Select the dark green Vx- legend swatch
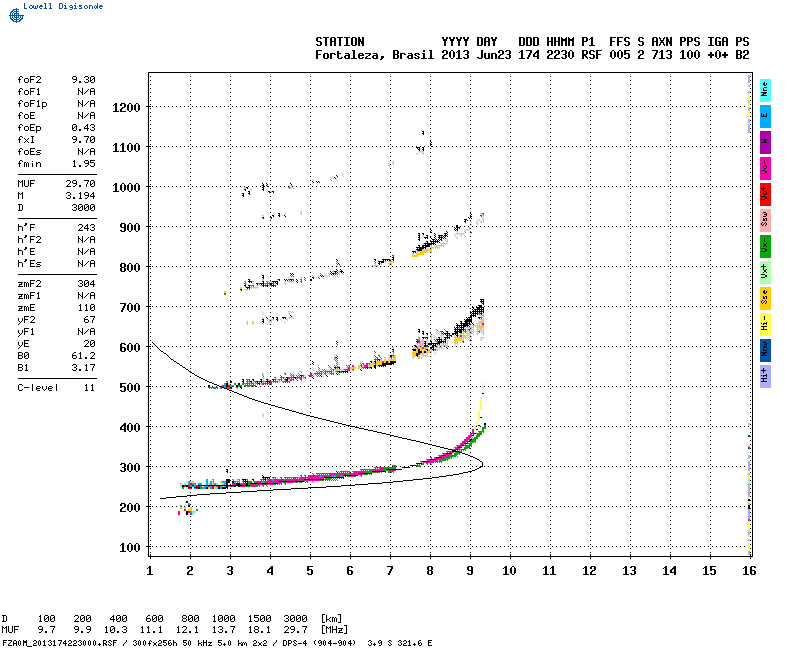The image size is (800, 650). [x=765, y=246]
